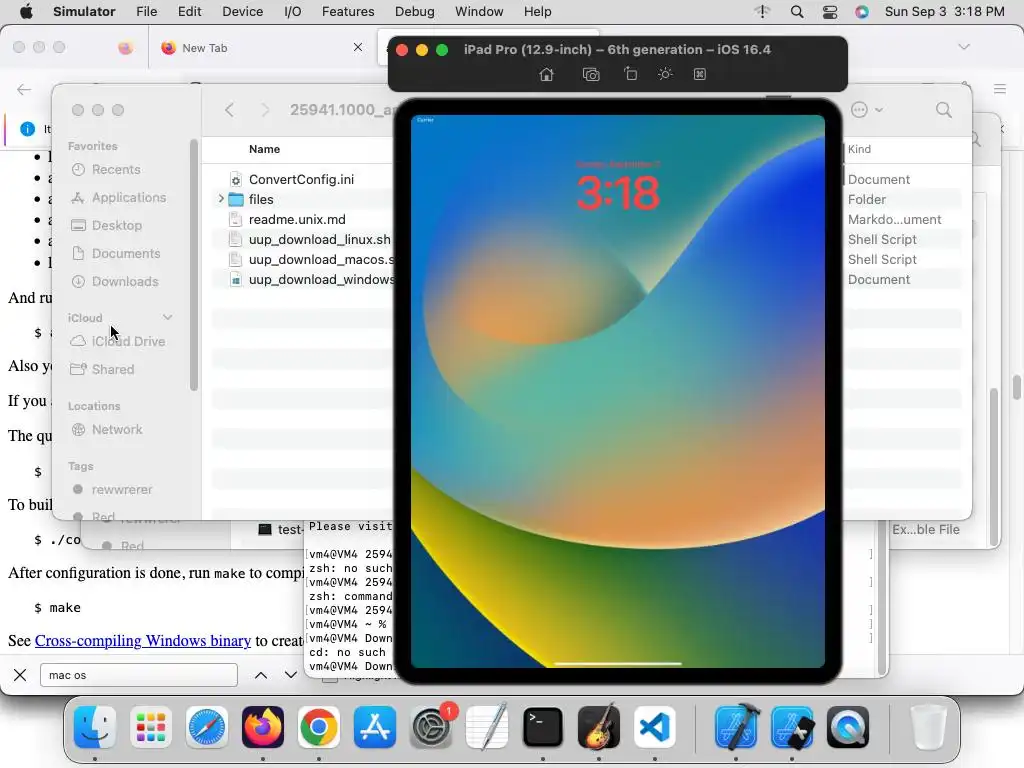Image resolution: width=1024 pixels, height=768 pixels.
Task: Go to previous find result
Action: click(x=261, y=675)
